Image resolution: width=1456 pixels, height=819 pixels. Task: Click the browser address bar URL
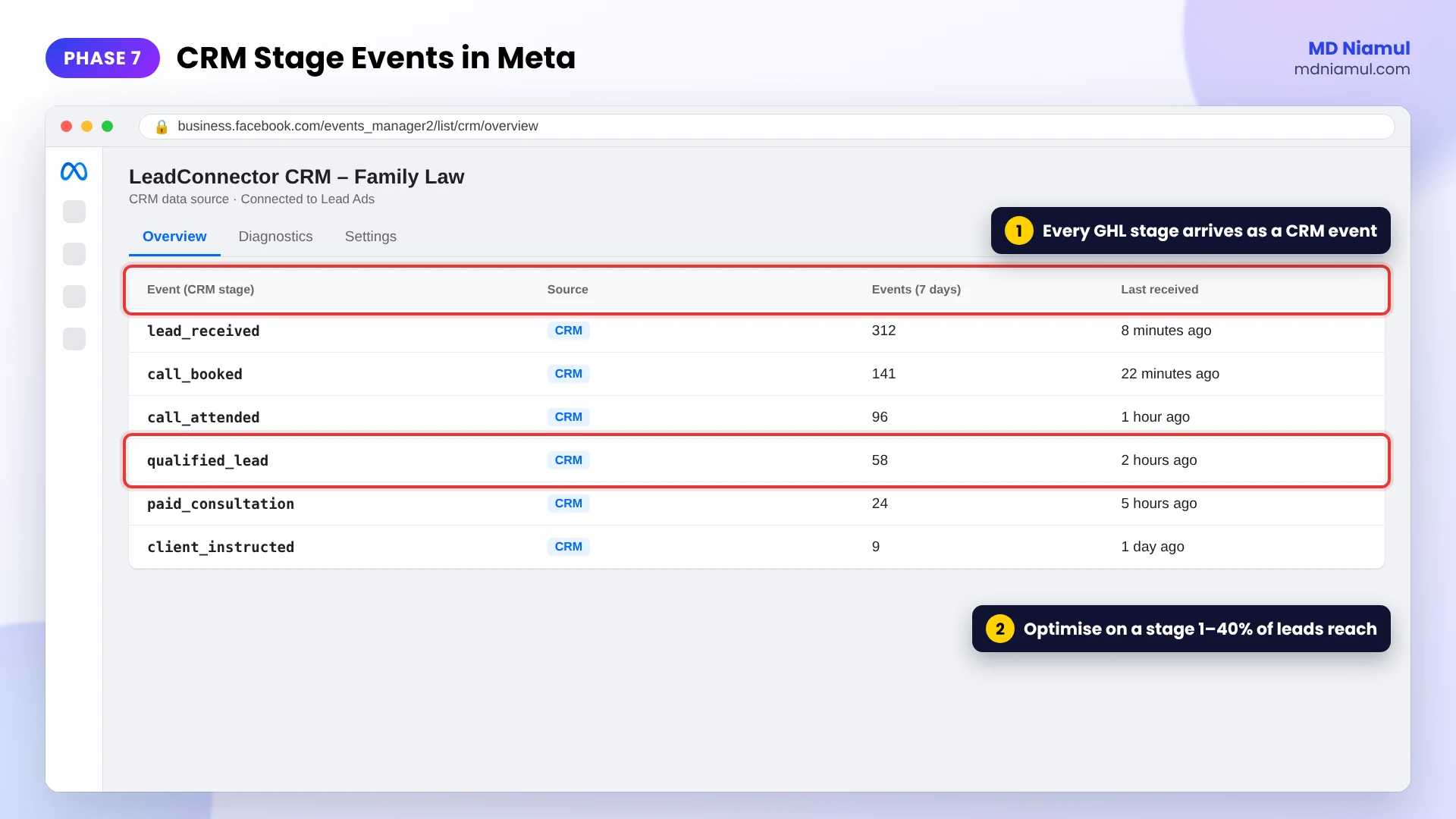(358, 126)
